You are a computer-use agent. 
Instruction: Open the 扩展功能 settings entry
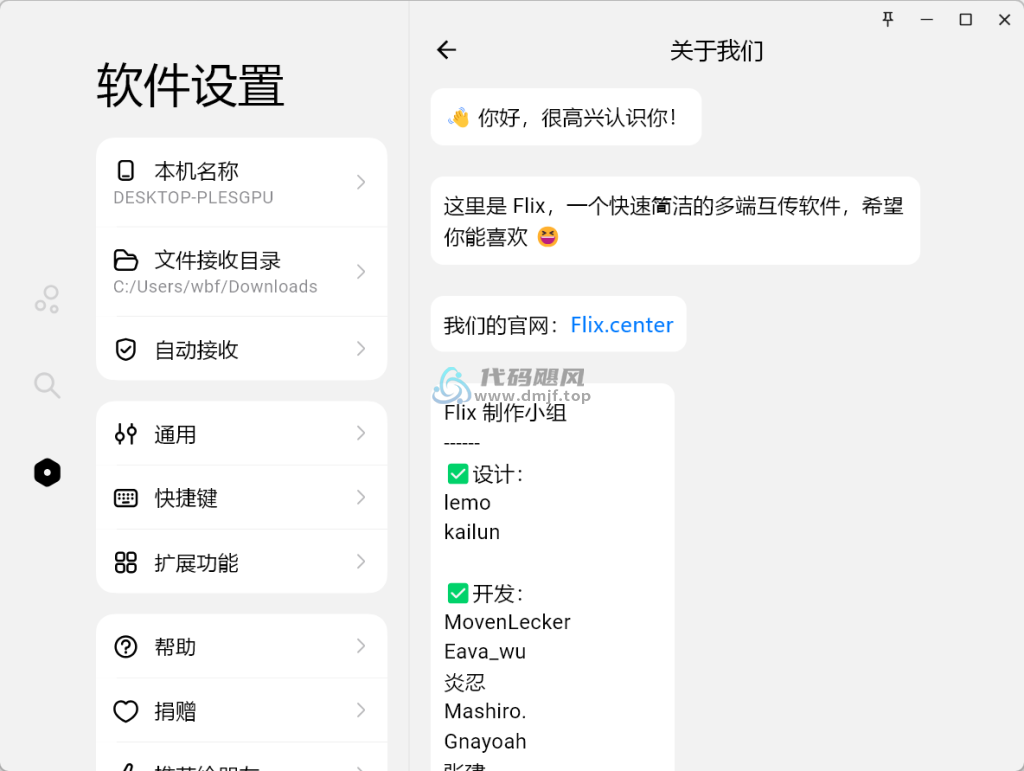(x=242, y=562)
